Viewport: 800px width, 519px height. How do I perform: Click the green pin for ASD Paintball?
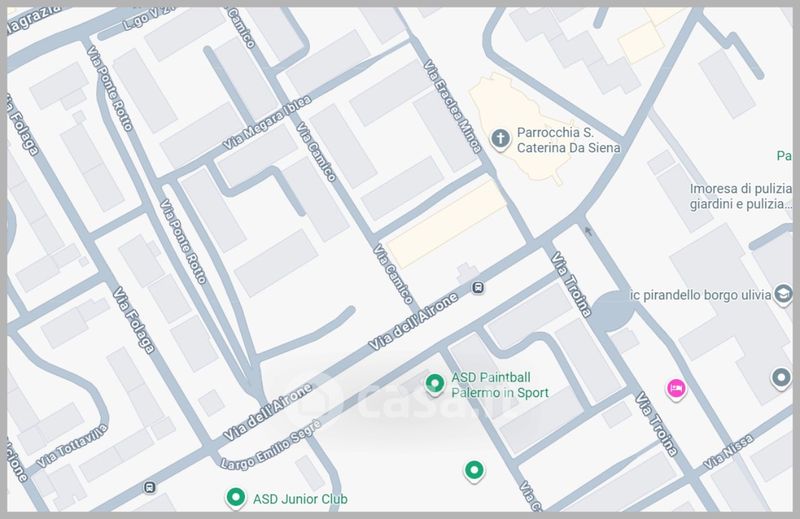[434, 383]
